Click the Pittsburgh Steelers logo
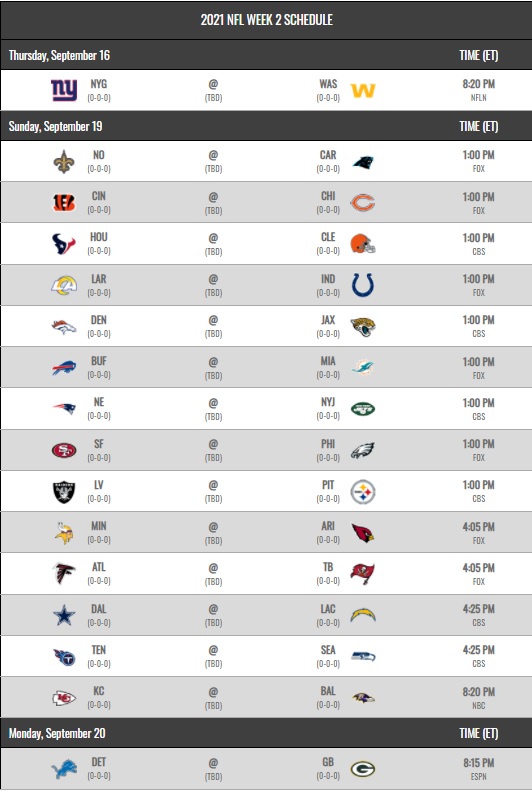The width and height of the screenshot is (532, 792). point(363,491)
